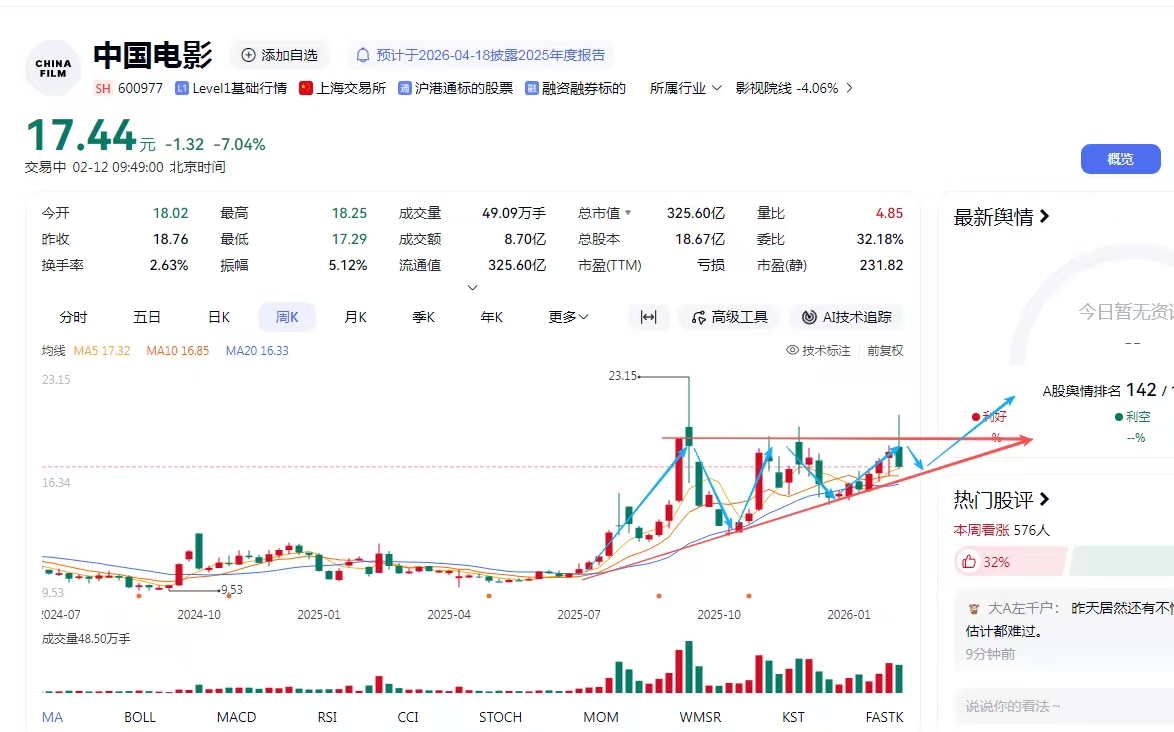The height and width of the screenshot is (732, 1174).
Task: Open AI技术追踪 feature
Action: click(x=846, y=317)
